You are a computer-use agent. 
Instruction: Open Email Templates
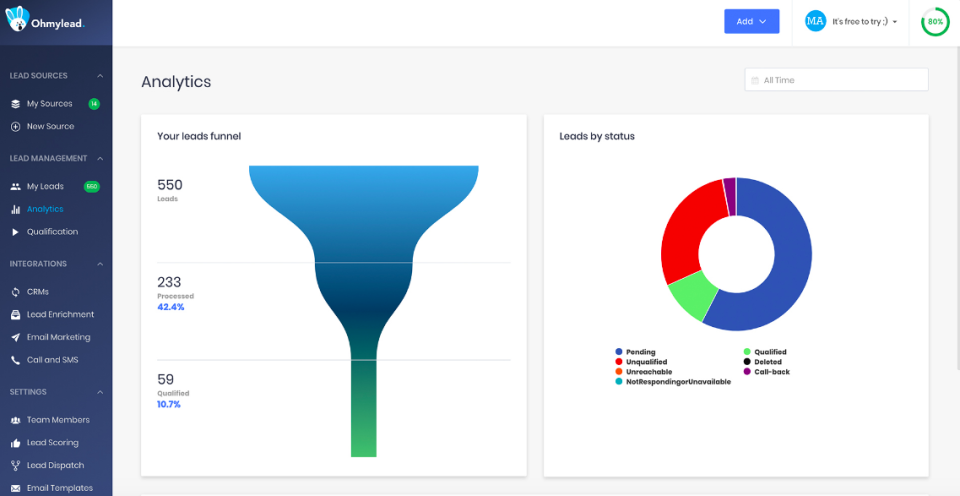(60, 488)
